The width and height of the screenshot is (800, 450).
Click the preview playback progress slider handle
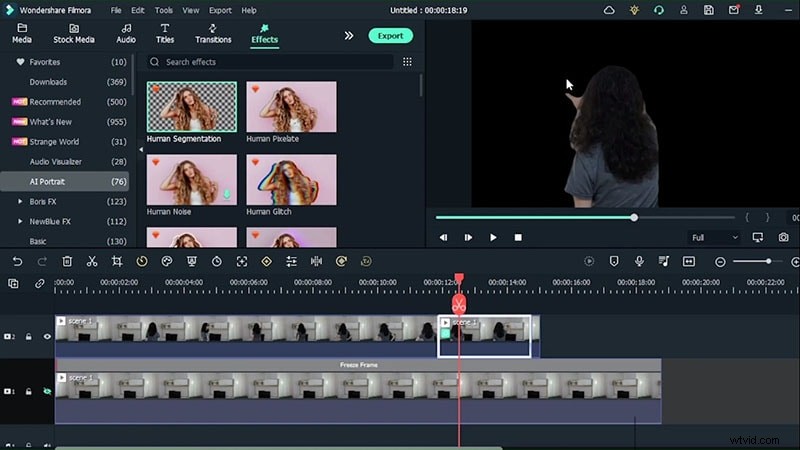(634, 217)
